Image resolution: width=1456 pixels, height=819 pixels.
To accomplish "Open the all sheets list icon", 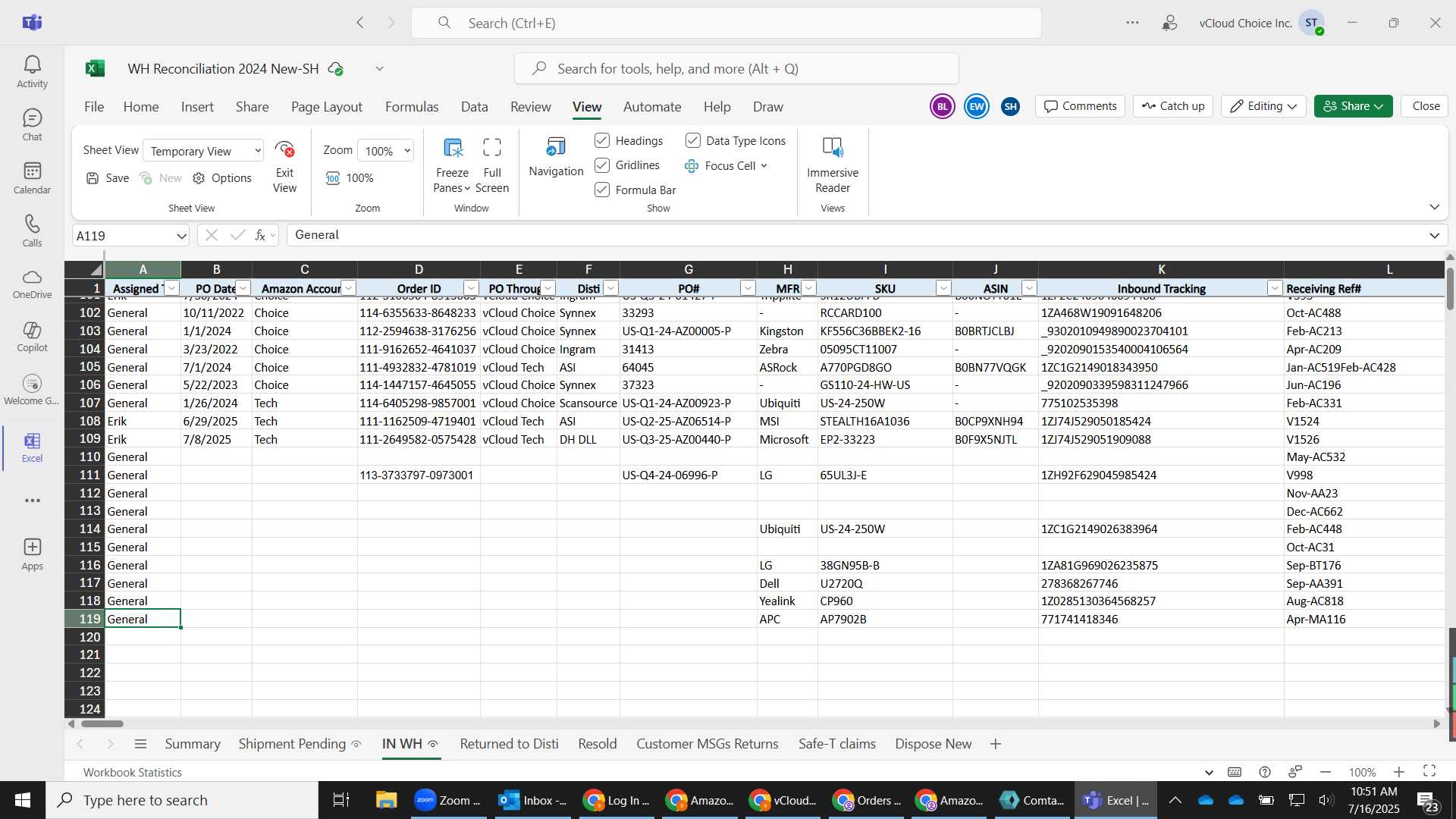I will (140, 744).
